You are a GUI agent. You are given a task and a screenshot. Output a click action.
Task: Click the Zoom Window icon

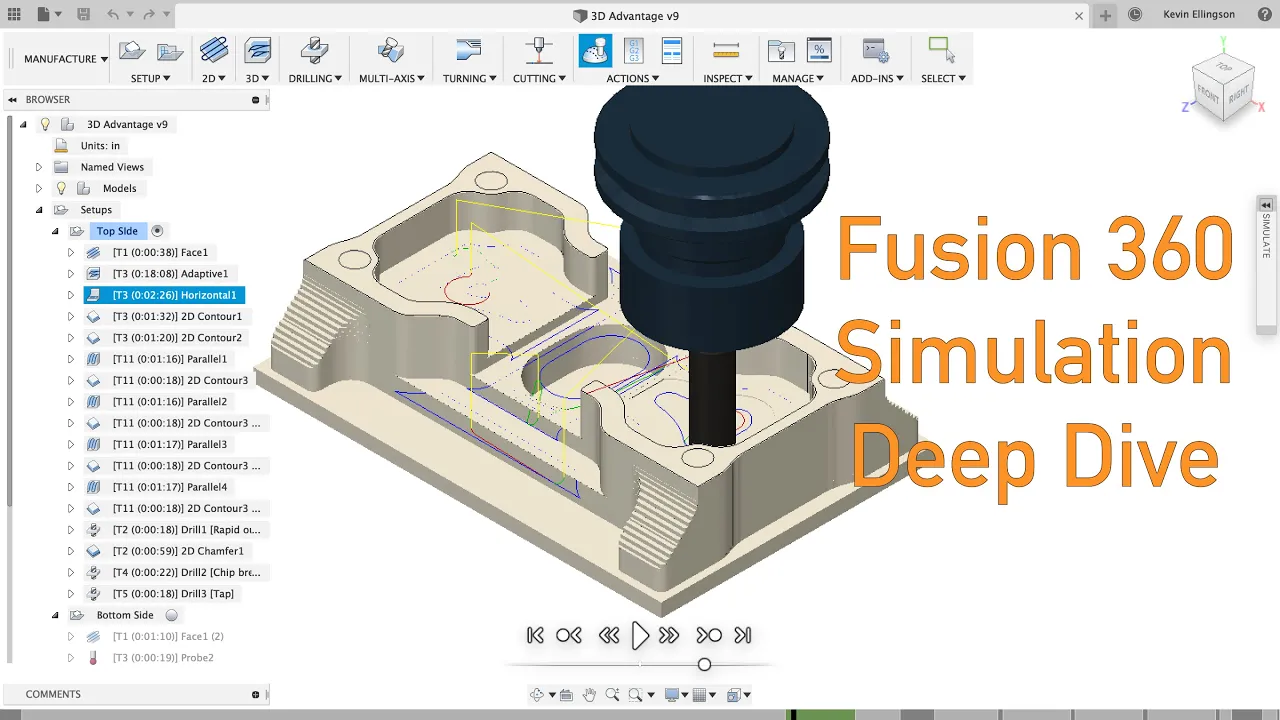click(x=637, y=695)
